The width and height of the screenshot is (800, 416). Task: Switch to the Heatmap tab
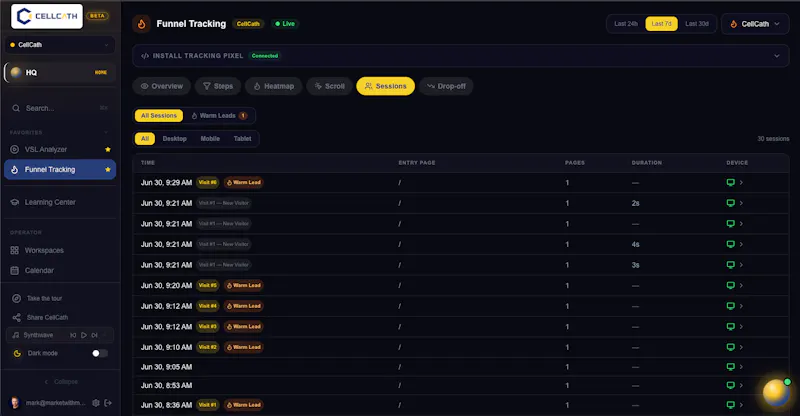(x=273, y=86)
